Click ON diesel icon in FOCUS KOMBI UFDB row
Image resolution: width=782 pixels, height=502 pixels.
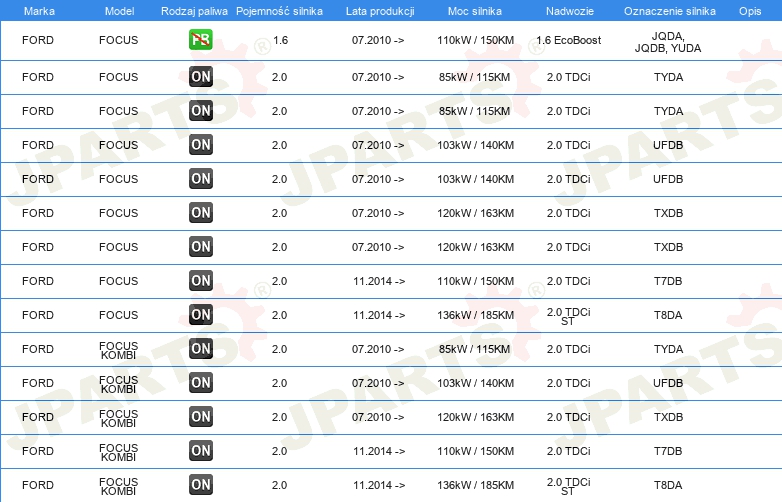(201, 382)
